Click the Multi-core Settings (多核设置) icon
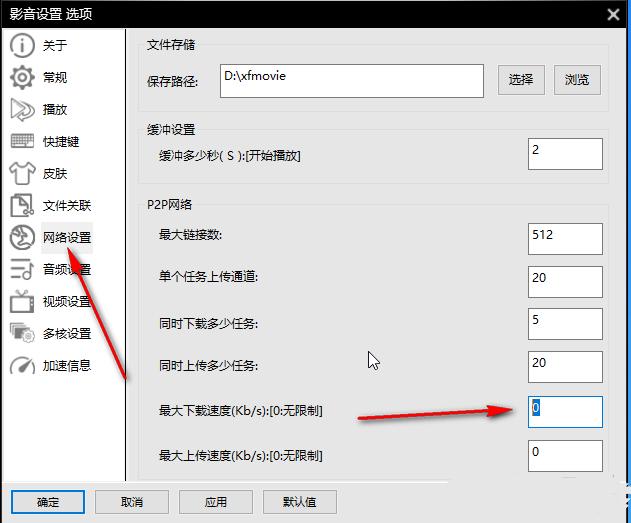 point(22,334)
